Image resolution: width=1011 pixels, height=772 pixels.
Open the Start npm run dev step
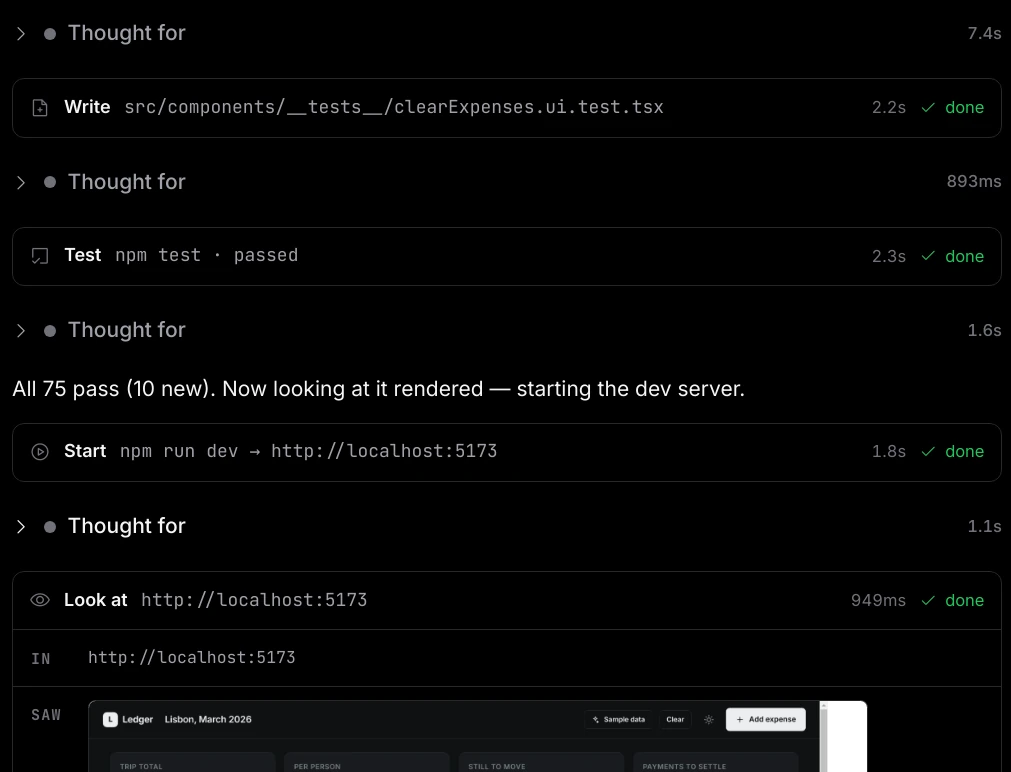506,452
